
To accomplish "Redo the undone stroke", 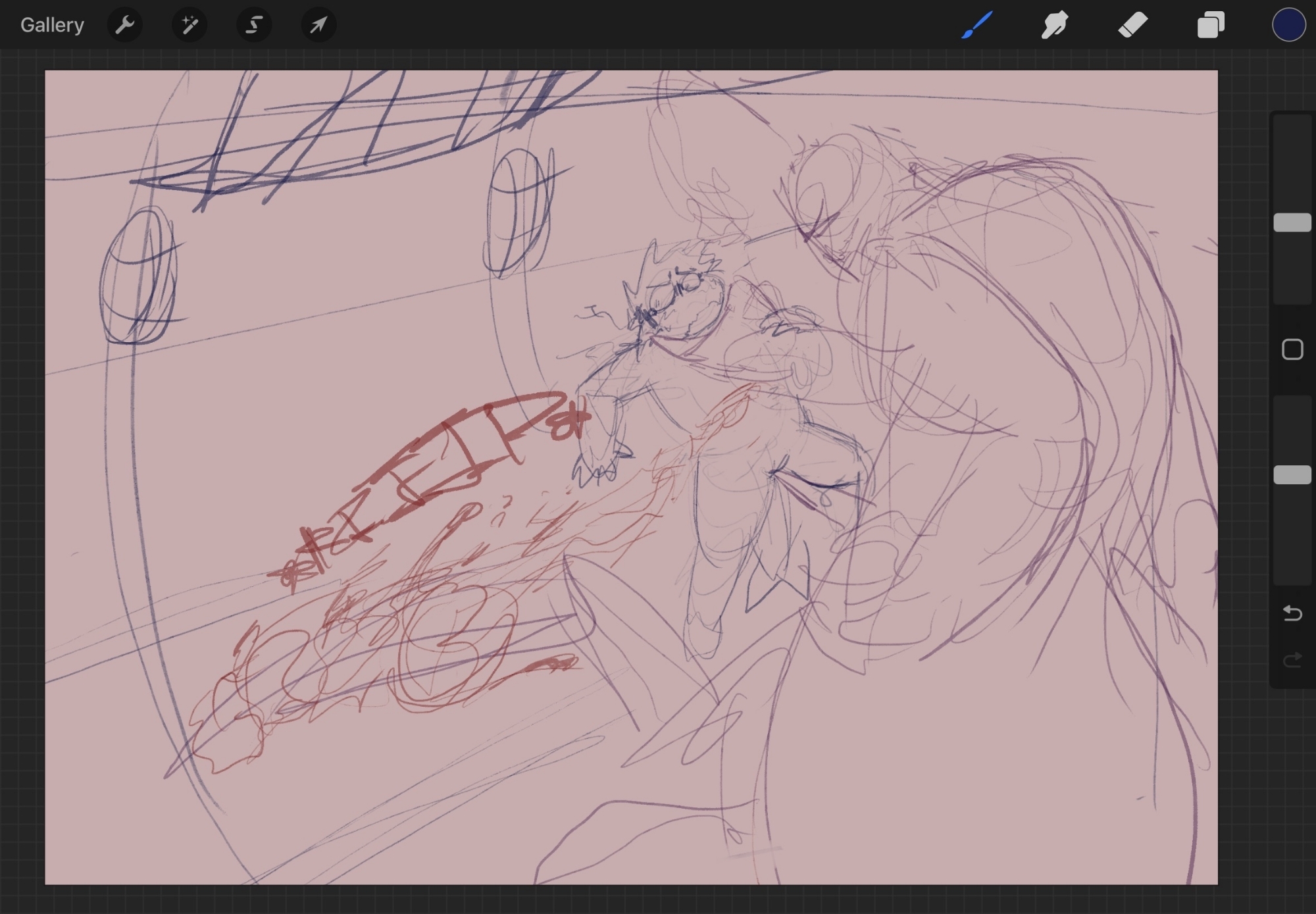I will click(x=1292, y=659).
